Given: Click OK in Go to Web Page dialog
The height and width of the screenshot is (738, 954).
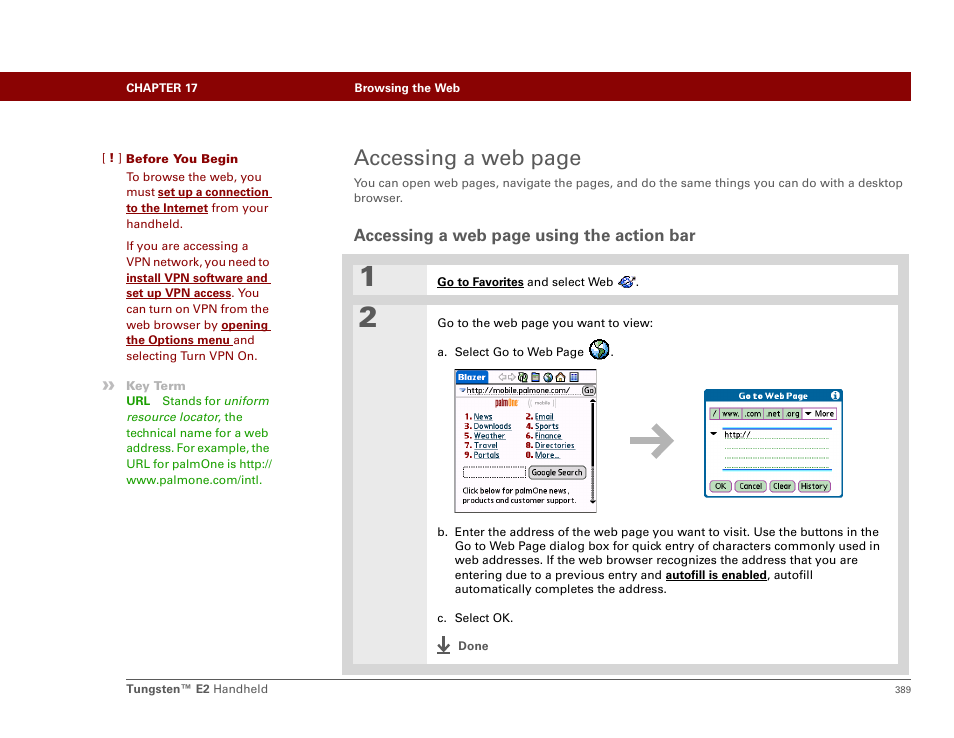Looking at the screenshot, I should (720, 486).
